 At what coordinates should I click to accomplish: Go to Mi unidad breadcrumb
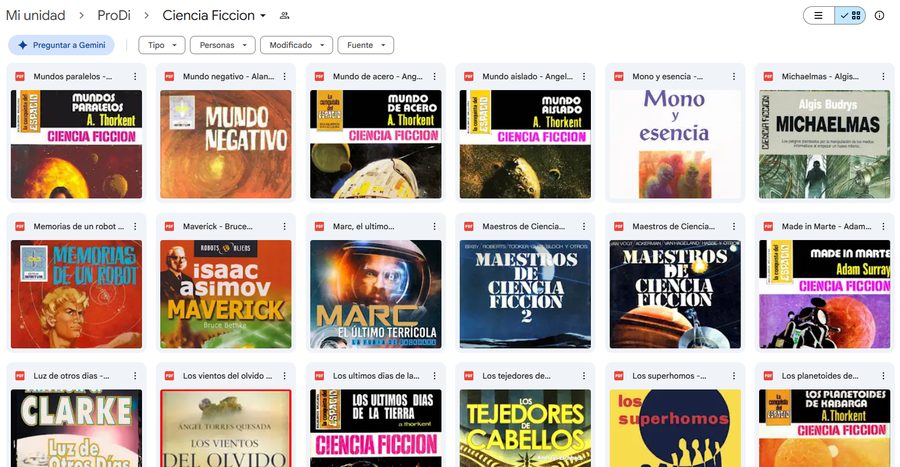click(x=36, y=15)
